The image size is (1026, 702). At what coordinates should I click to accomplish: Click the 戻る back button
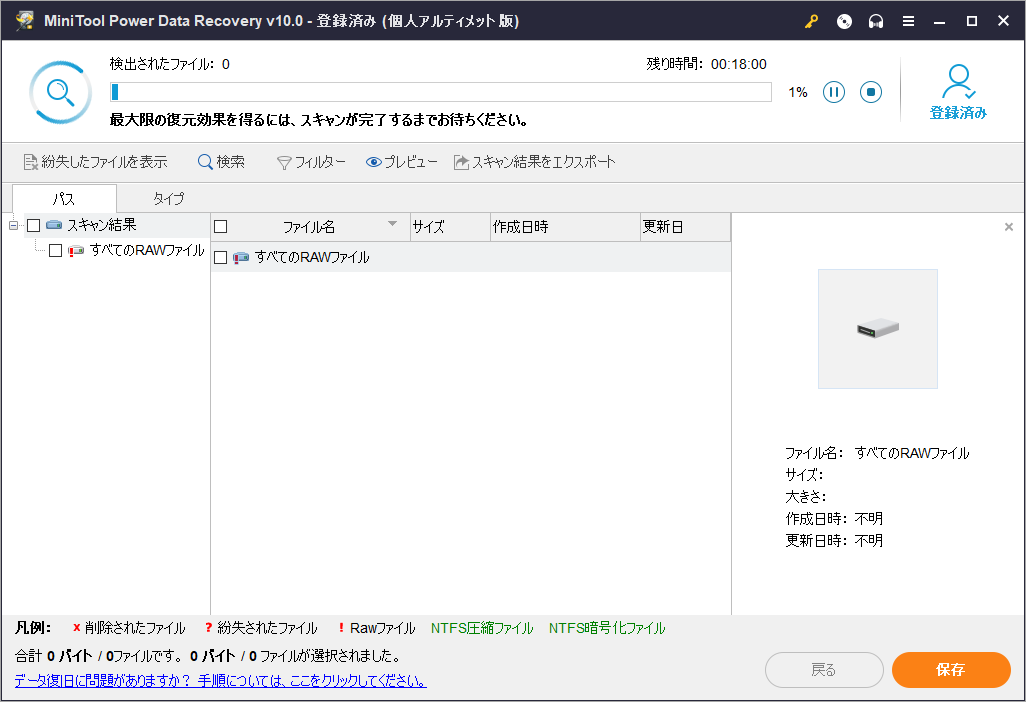824,669
